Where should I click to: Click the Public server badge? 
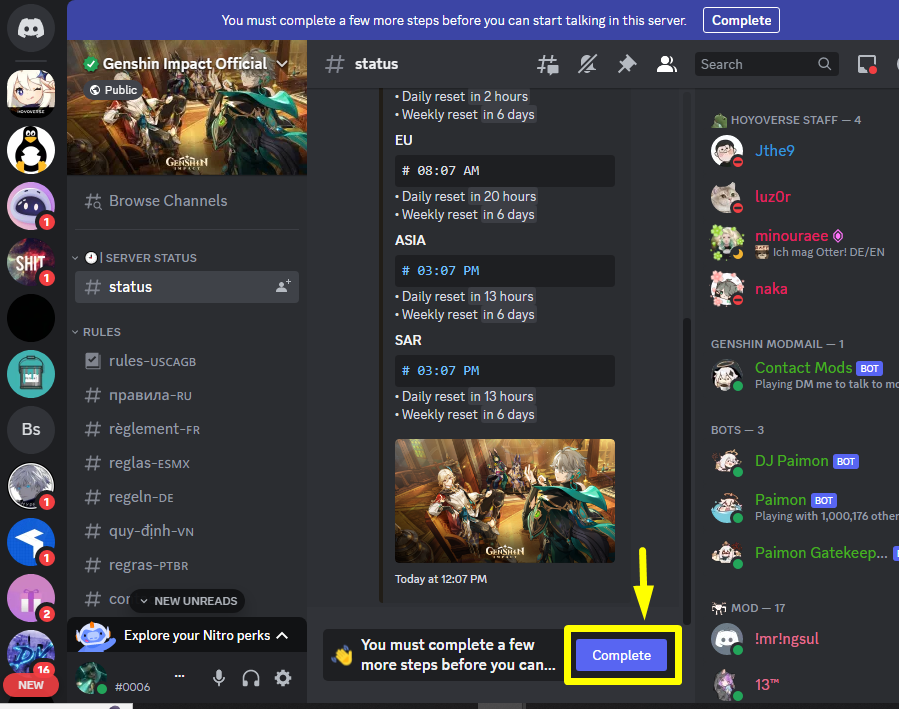point(113,90)
